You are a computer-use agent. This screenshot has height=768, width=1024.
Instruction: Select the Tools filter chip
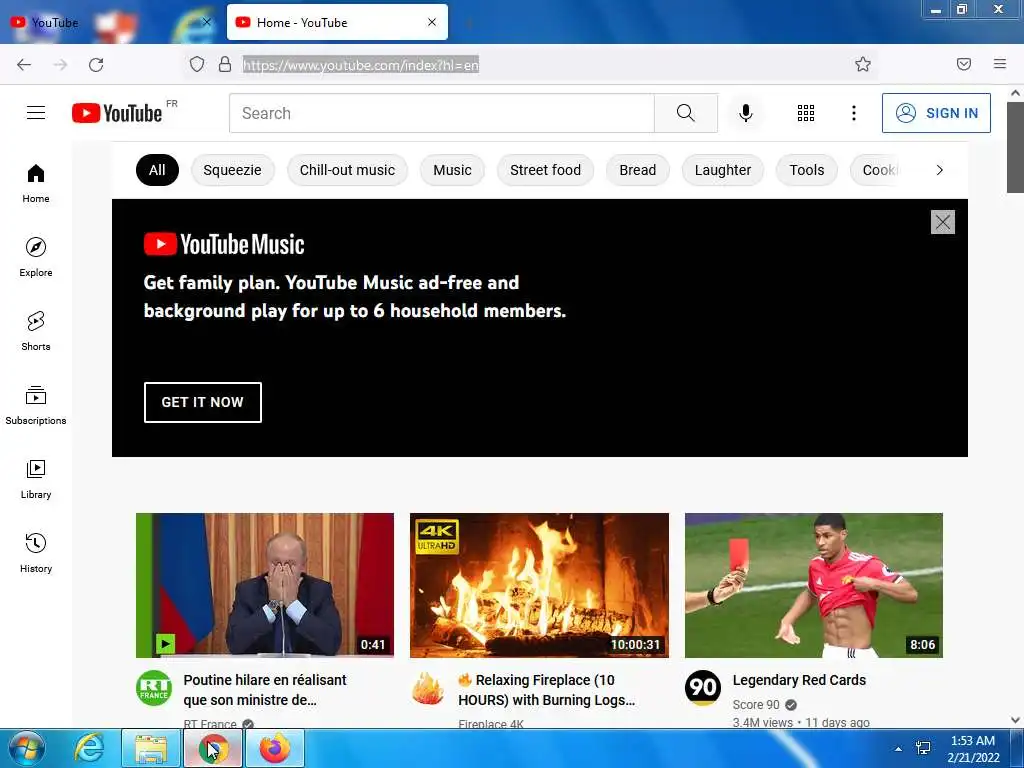(x=807, y=170)
